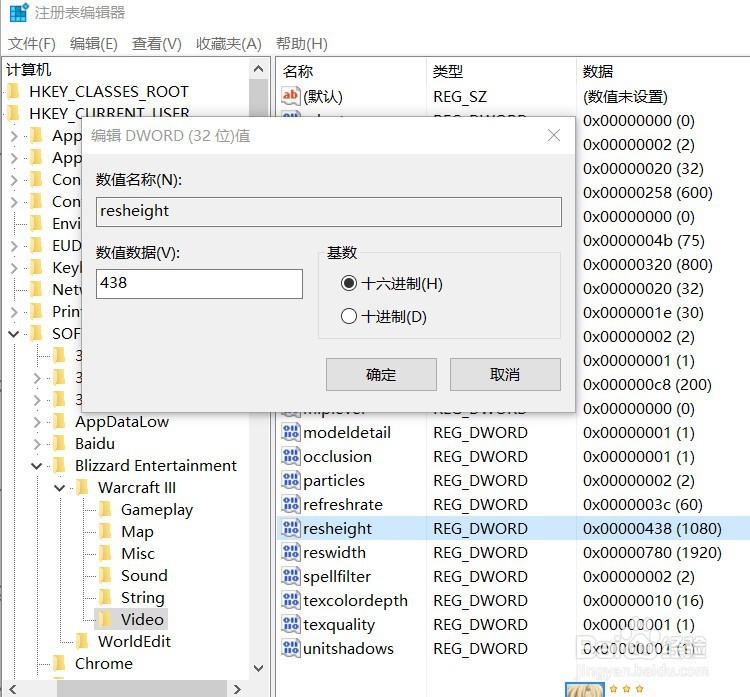Click the value 0x00000780 (1920)
The width and height of the screenshot is (750, 697).
pos(652,553)
